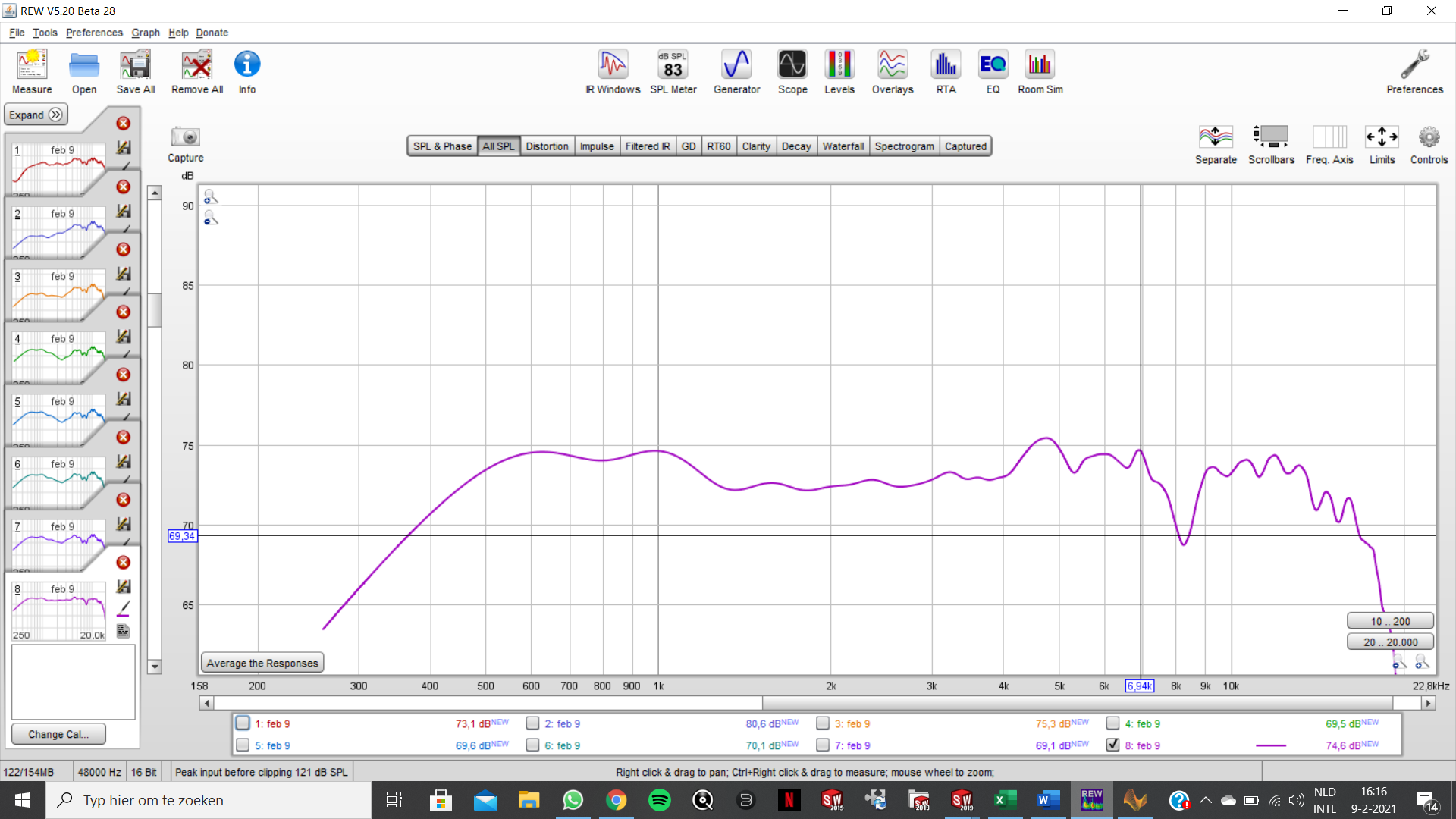Open the Tools menu
This screenshot has height=819, width=1456.
click(x=45, y=33)
